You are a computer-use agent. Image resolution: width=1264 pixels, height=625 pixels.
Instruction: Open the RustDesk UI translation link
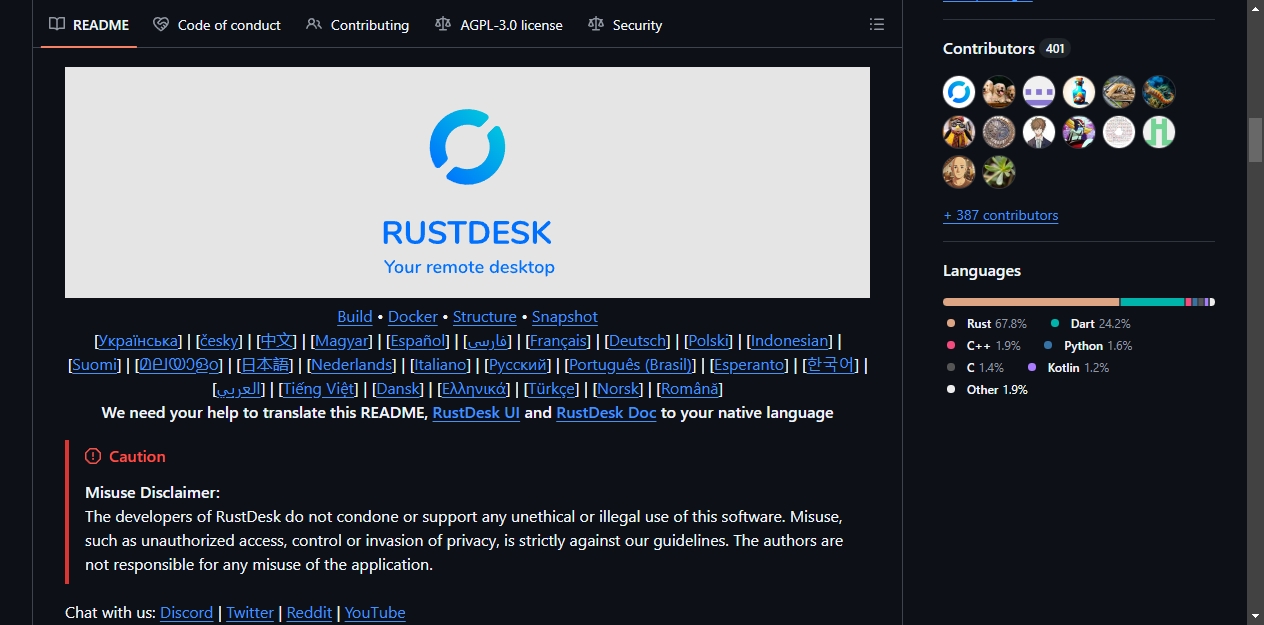point(476,412)
